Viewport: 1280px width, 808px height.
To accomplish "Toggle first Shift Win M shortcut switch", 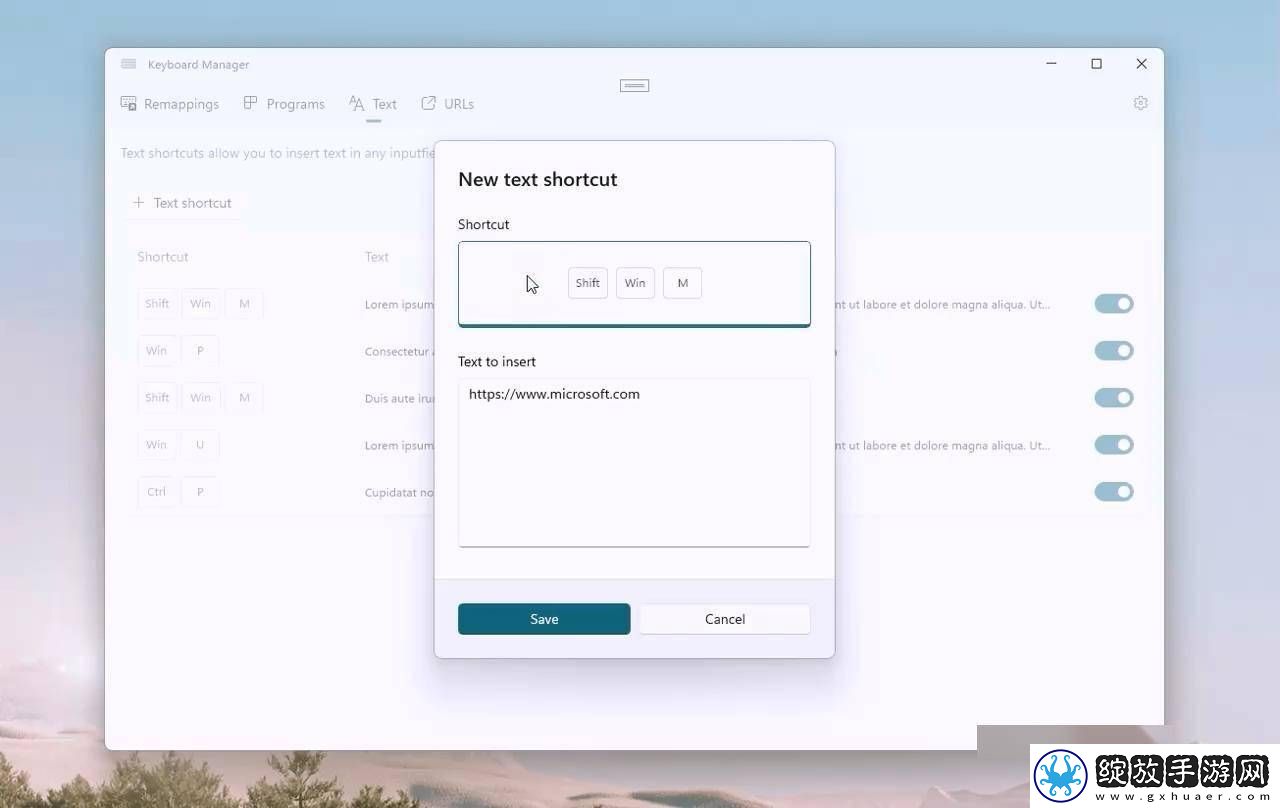I will [1114, 304].
